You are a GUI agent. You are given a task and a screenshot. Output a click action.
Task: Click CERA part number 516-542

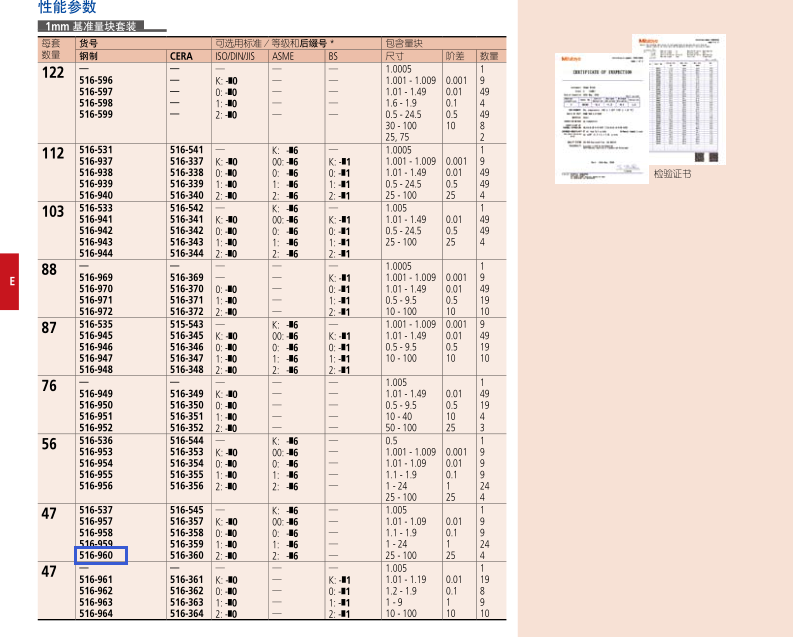point(187,208)
